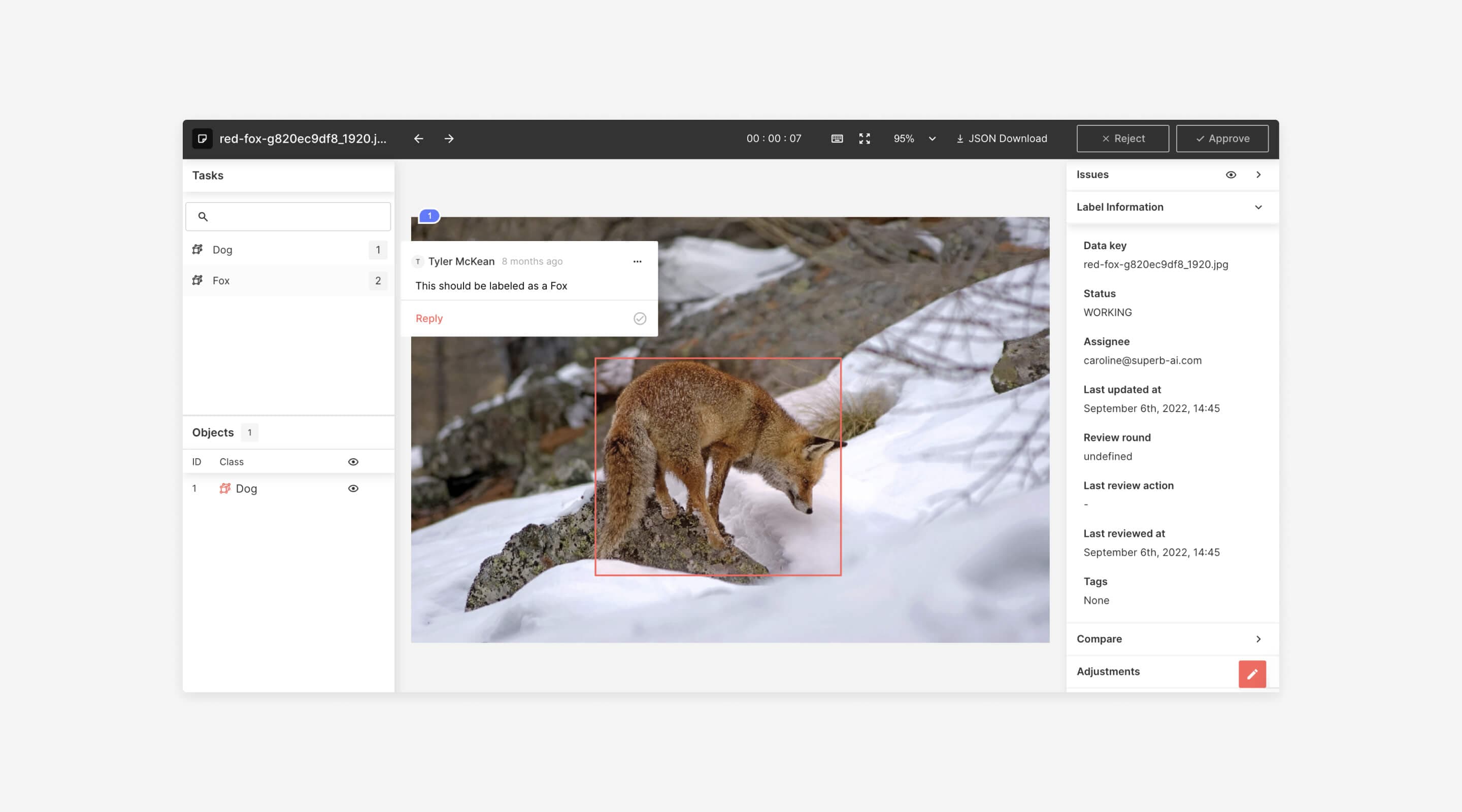Click the fox bounding box annotation
Image resolution: width=1462 pixels, height=812 pixels.
point(718,466)
